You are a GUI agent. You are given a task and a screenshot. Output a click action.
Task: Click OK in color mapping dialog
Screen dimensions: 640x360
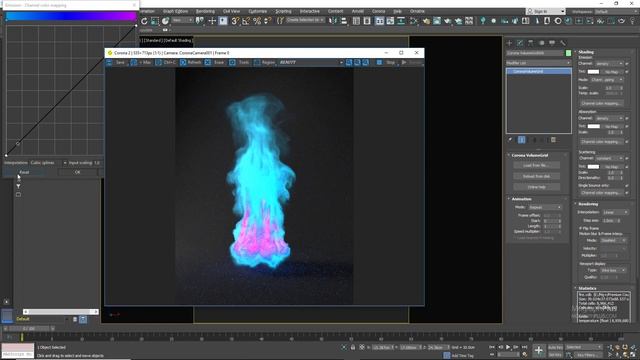coord(78,172)
